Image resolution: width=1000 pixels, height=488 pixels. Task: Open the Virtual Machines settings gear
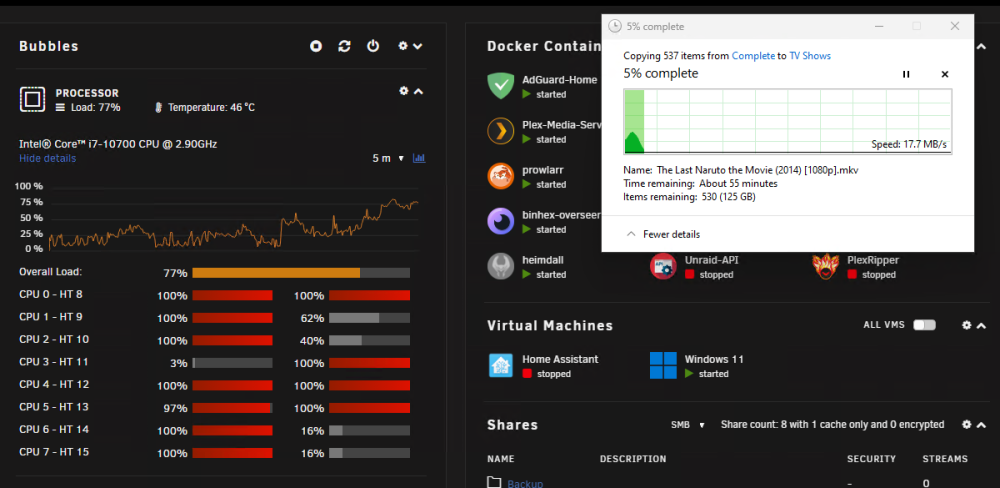coord(966,325)
